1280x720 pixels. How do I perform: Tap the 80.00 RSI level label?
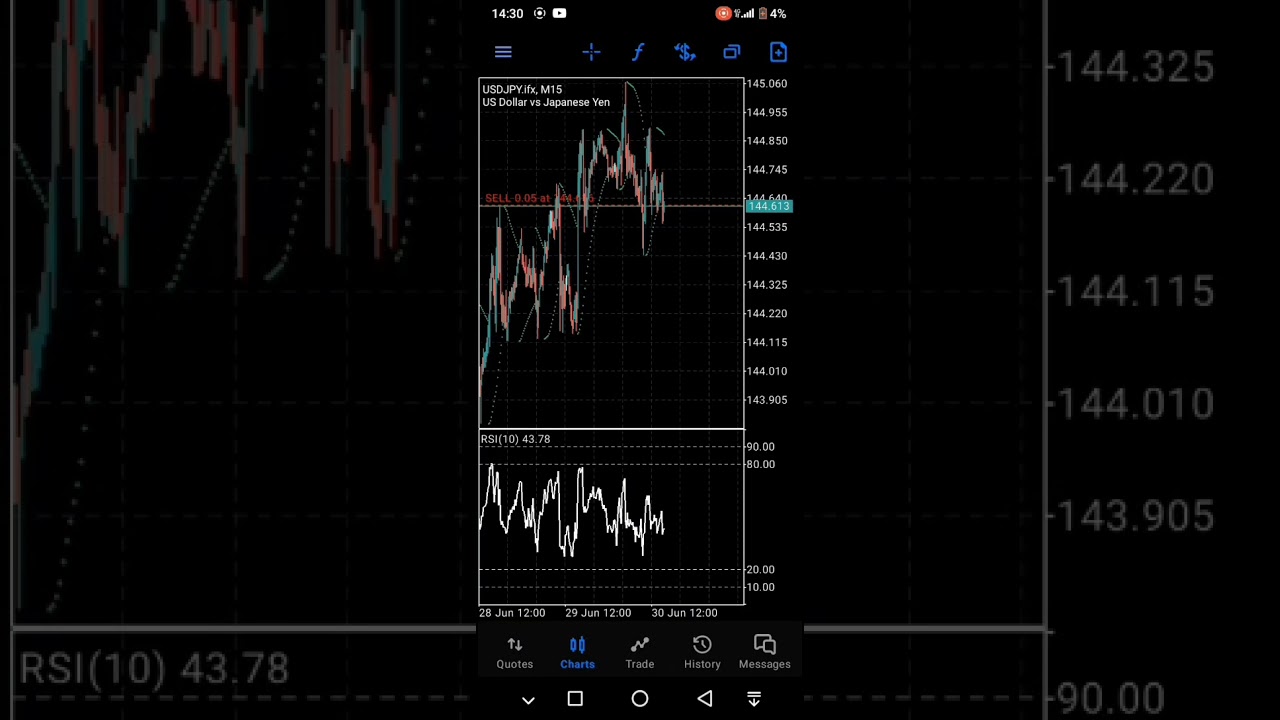click(x=760, y=465)
